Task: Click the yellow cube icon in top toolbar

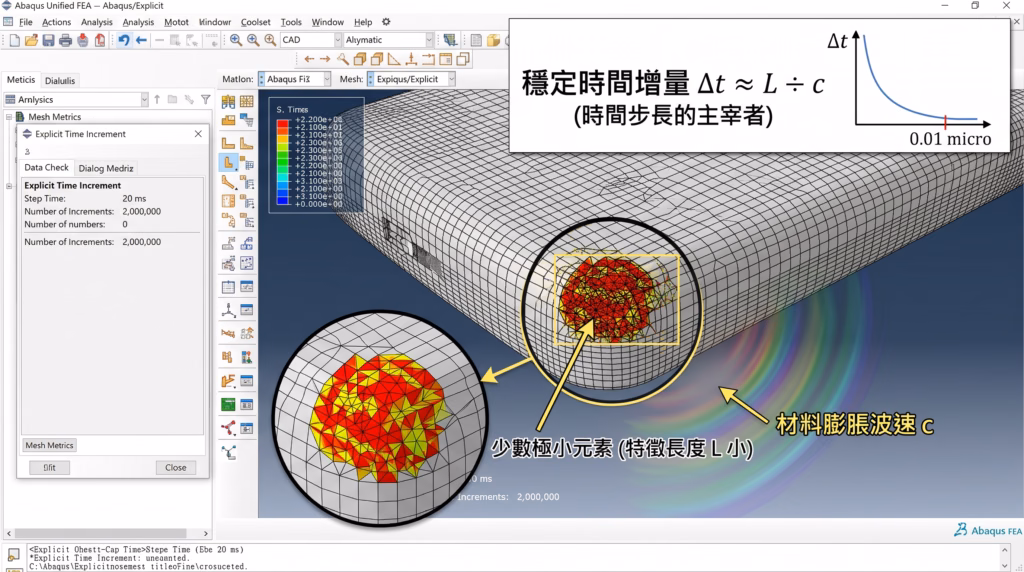Action: pyautogui.click(x=493, y=40)
